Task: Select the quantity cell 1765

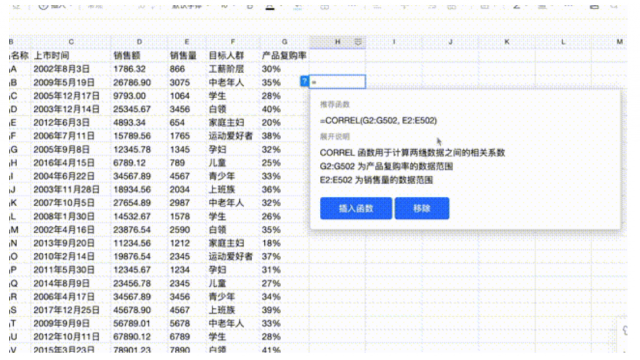Action: coord(187,136)
